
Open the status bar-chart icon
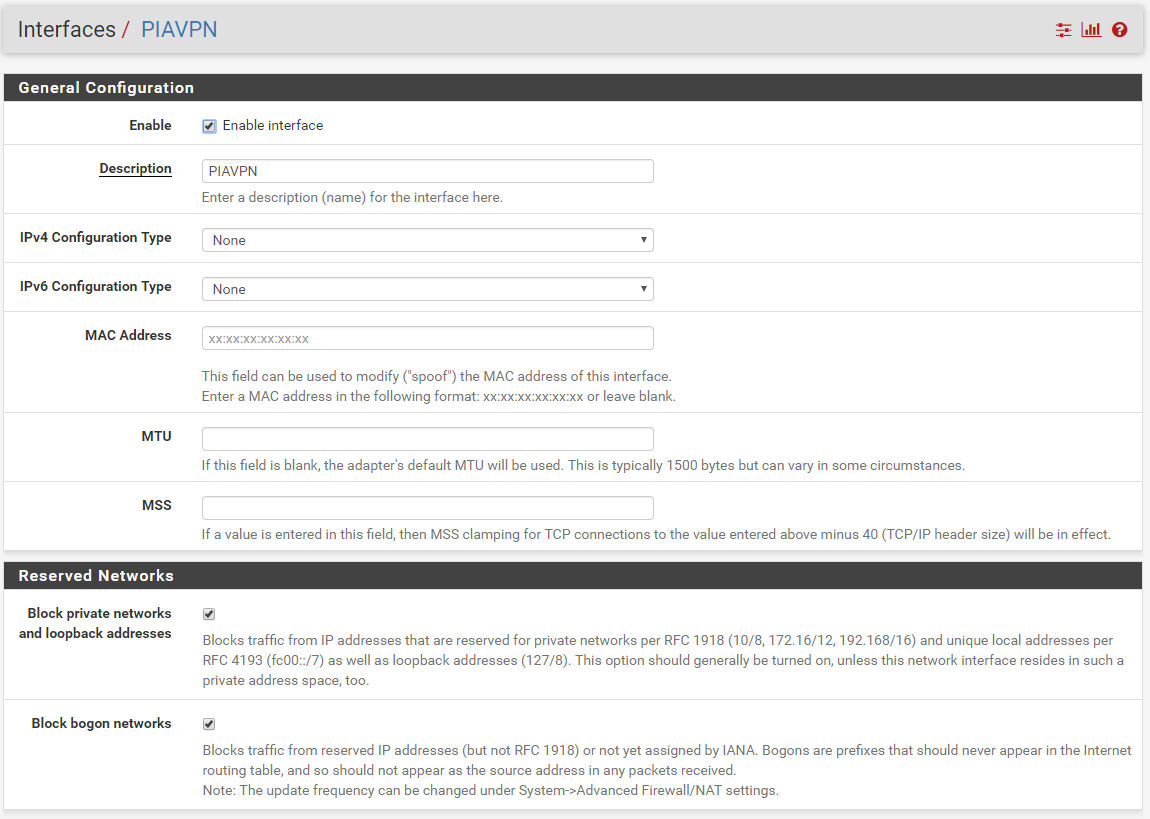pyautogui.click(x=1091, y=30)
